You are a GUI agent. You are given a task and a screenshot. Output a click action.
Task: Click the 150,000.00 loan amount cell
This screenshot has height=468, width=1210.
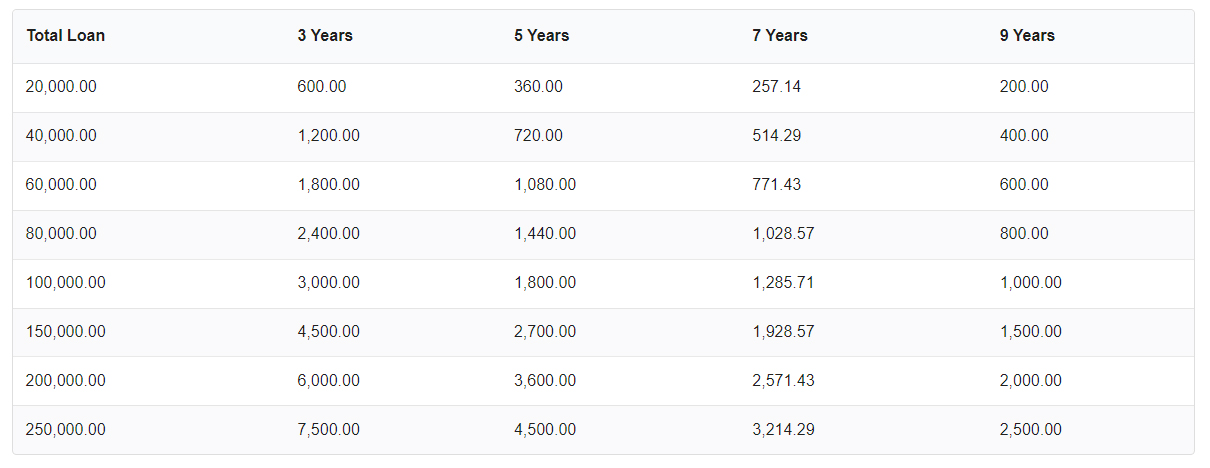click(x=66, y=332)
